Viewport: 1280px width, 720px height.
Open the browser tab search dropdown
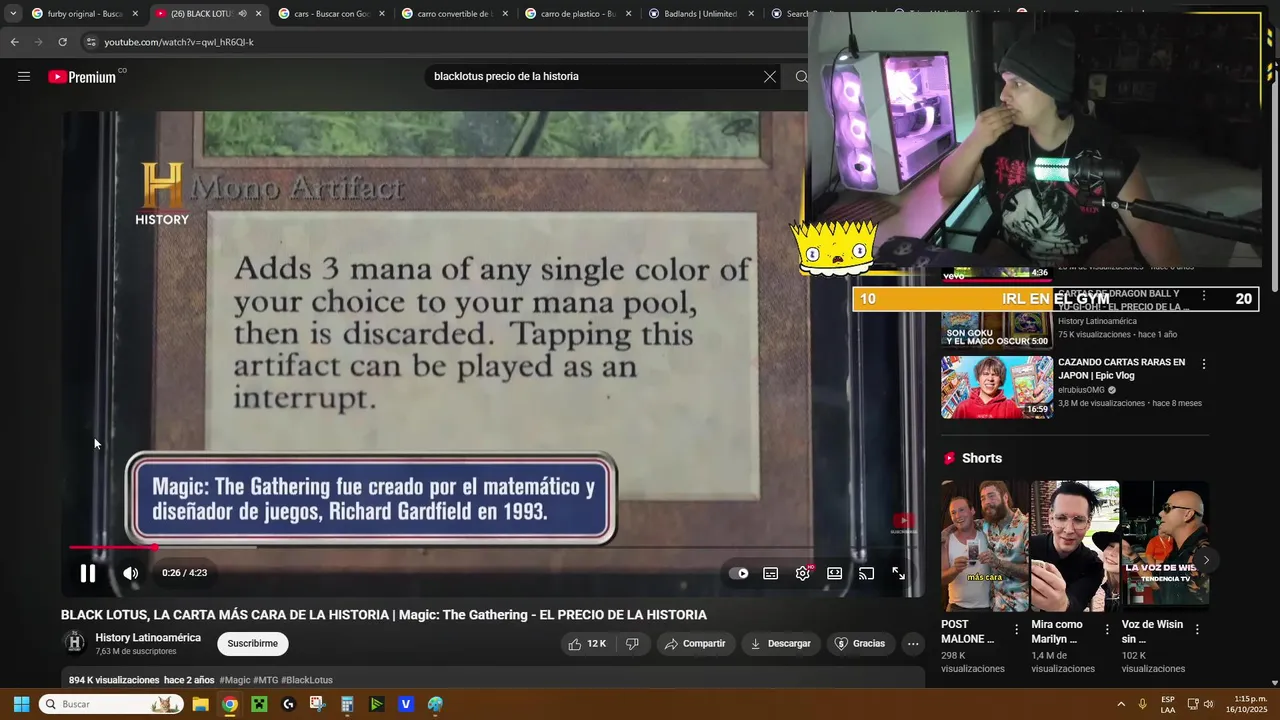(13, 14)
